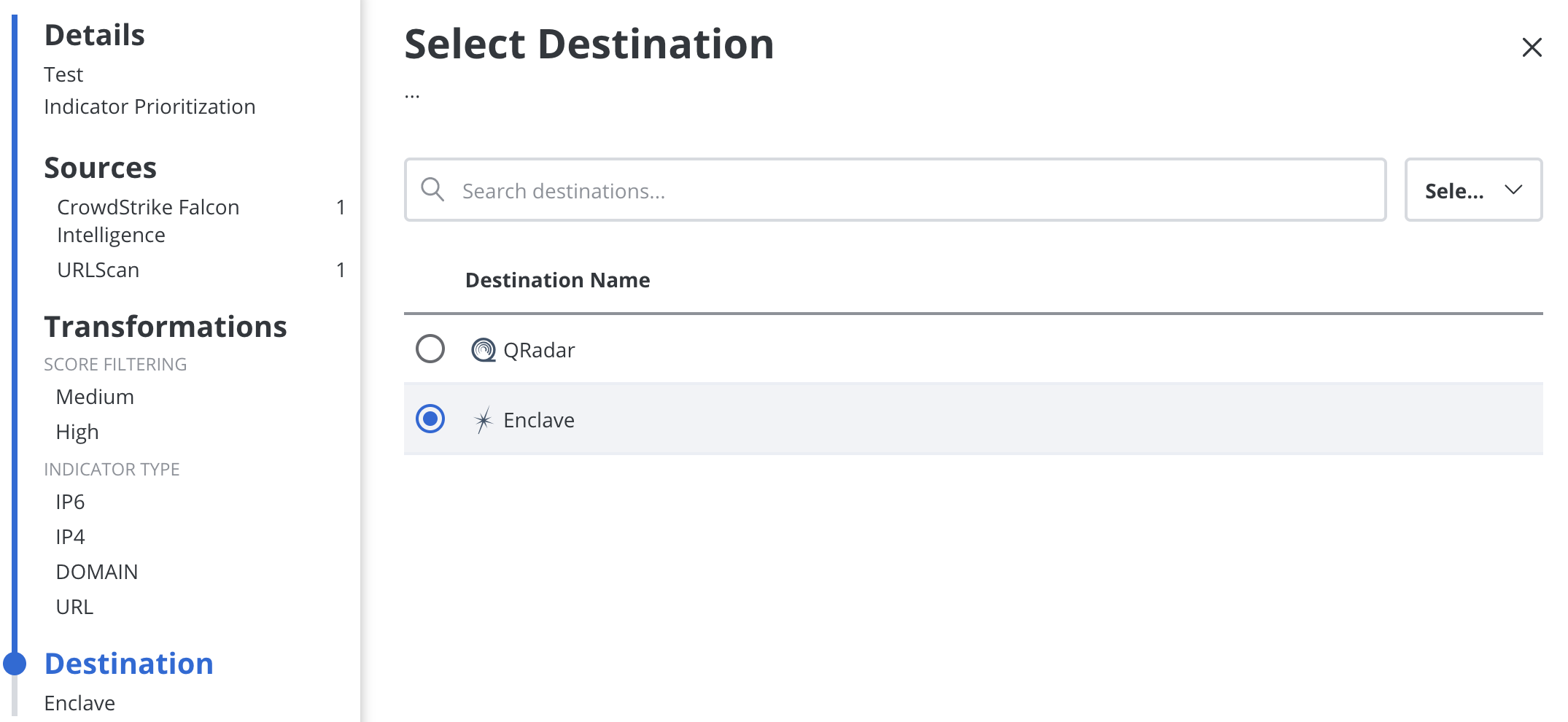Click the ellipsis under Select Destination
The width and height of the screenshot is (1568, 722).
pos(412,96)
